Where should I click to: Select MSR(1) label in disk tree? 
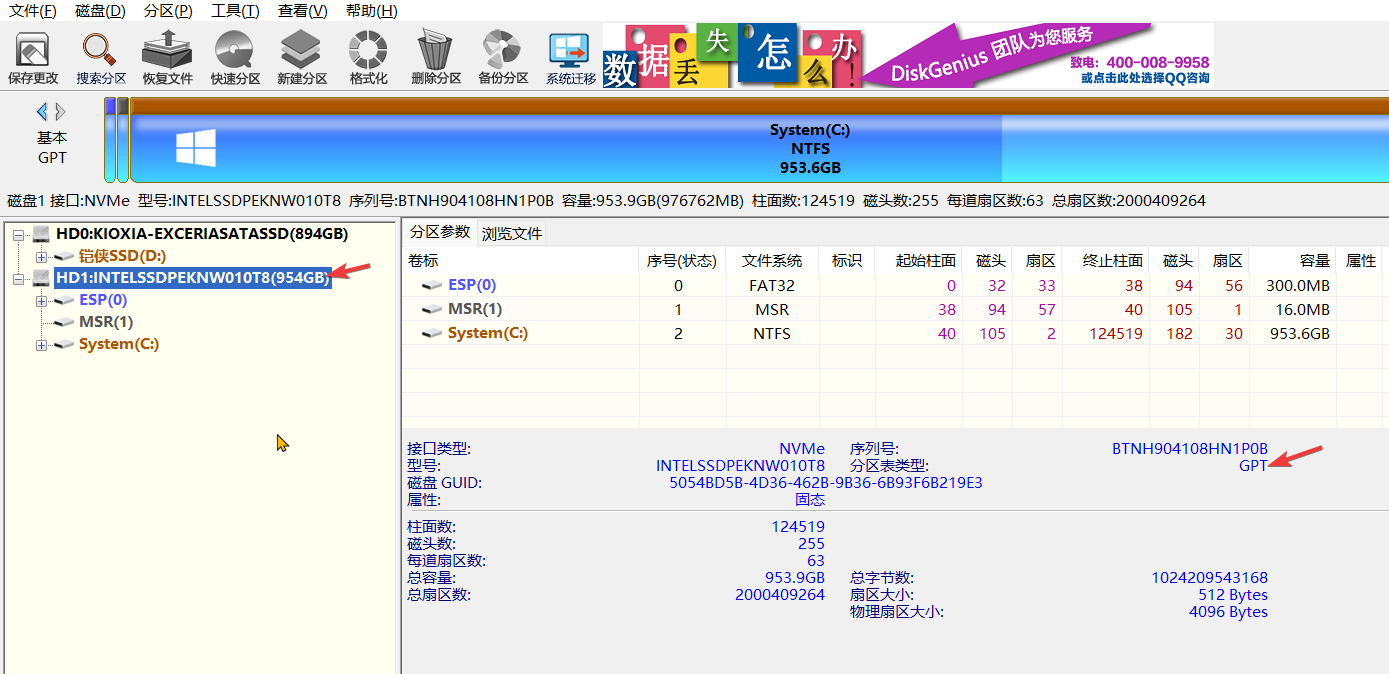pyautogui.click(x=106, y=322)
